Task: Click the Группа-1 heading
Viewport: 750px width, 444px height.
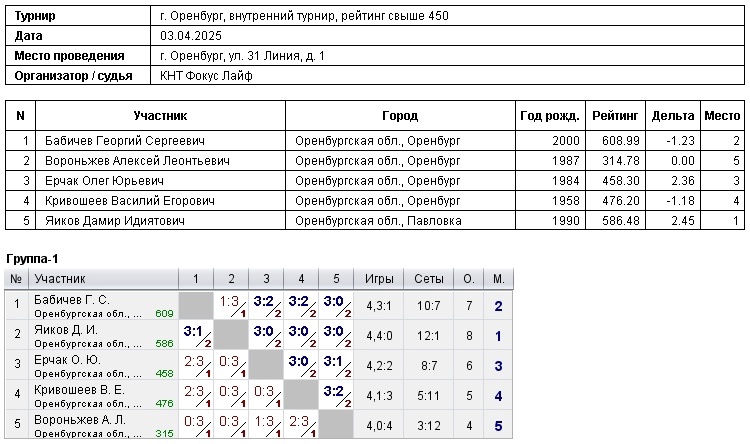Action: pos(33,258)
